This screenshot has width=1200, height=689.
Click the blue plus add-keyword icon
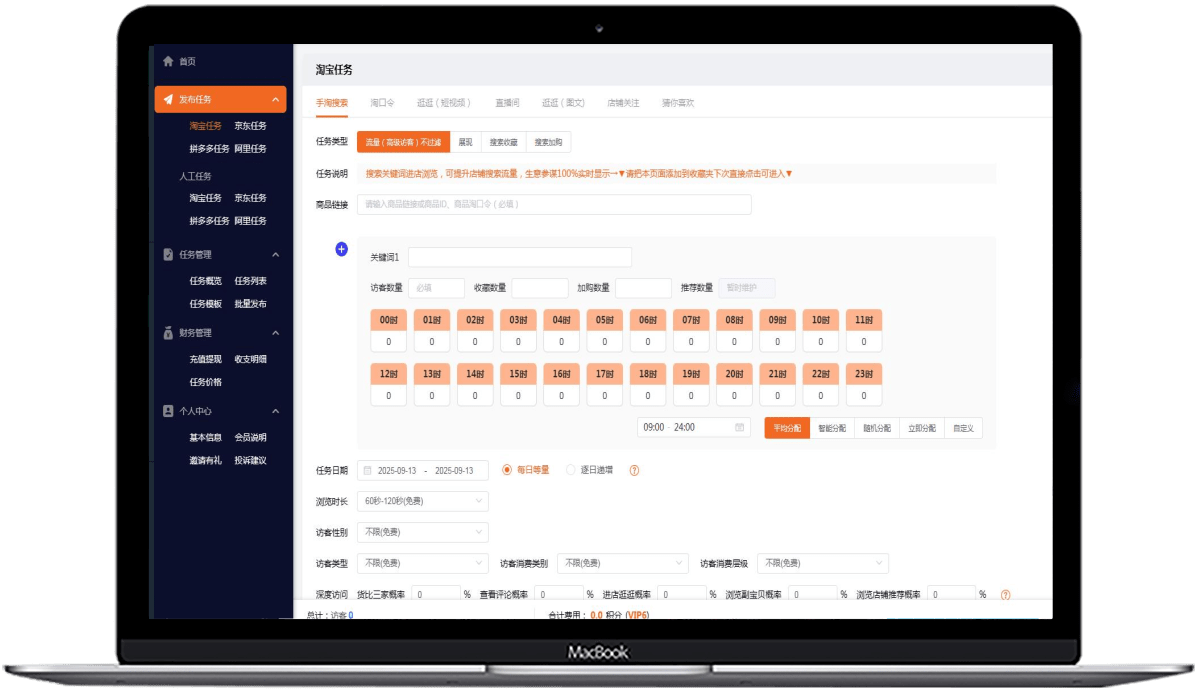click(341, 249)
